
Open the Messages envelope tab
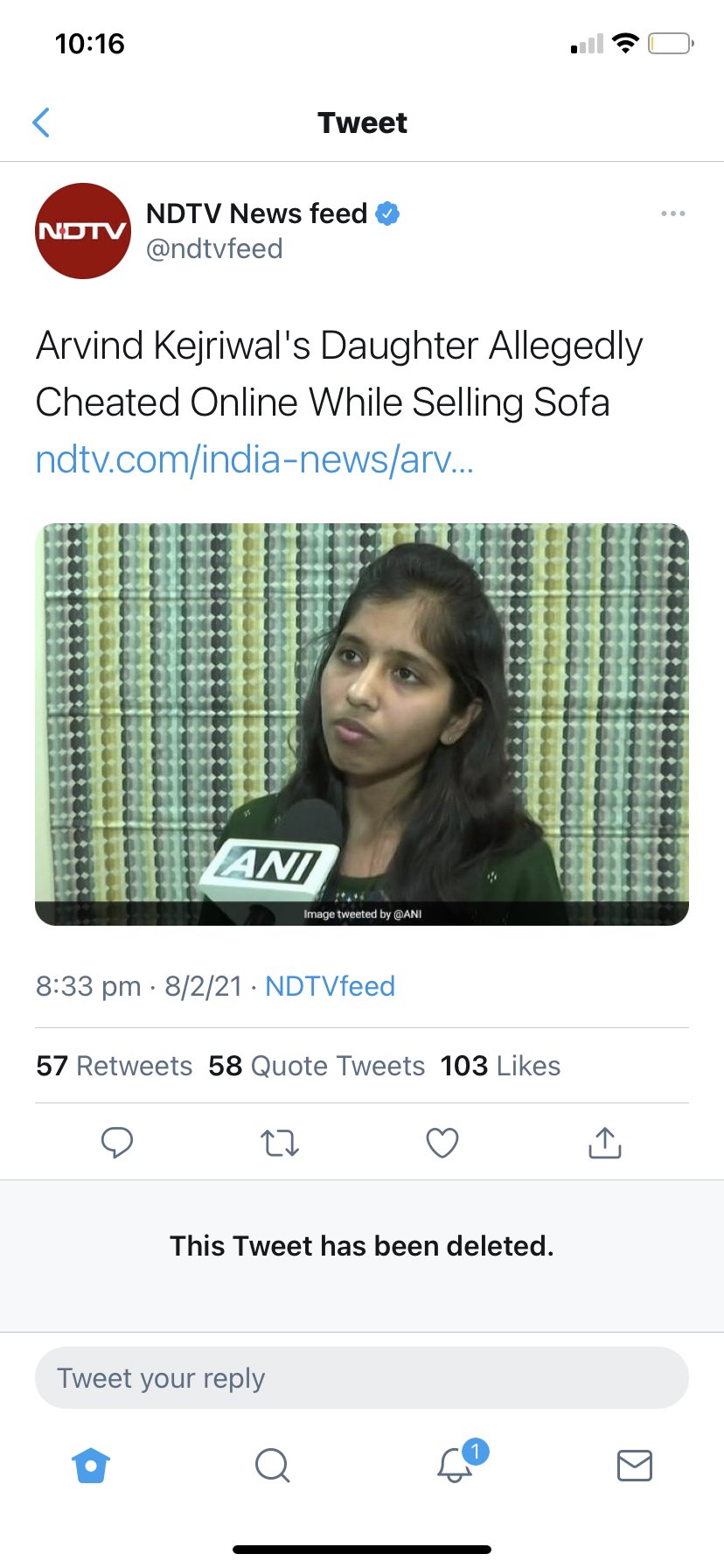[635, 1465]
